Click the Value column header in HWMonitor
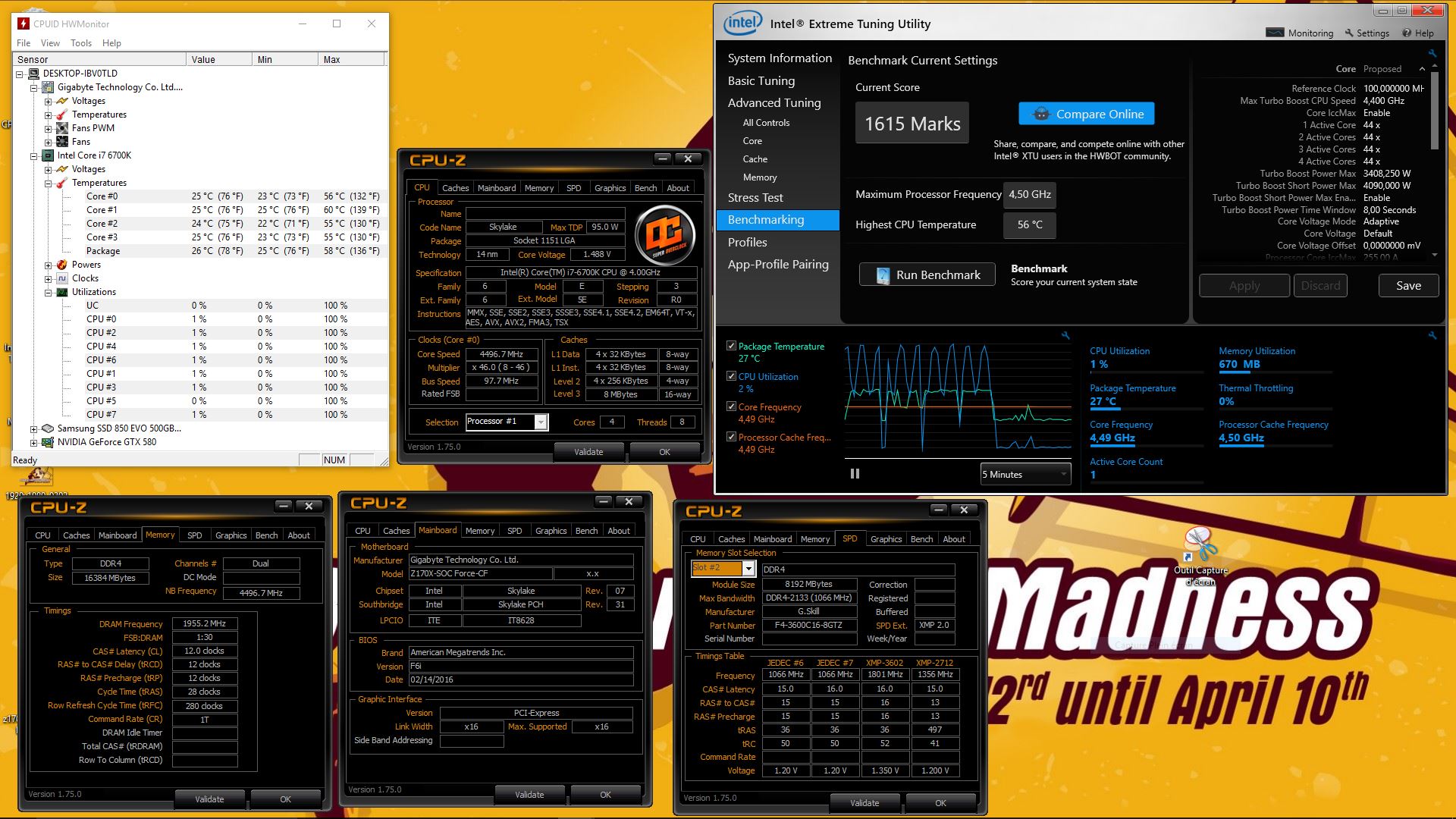Screen dimensions: 1456x819 (219, 59)
